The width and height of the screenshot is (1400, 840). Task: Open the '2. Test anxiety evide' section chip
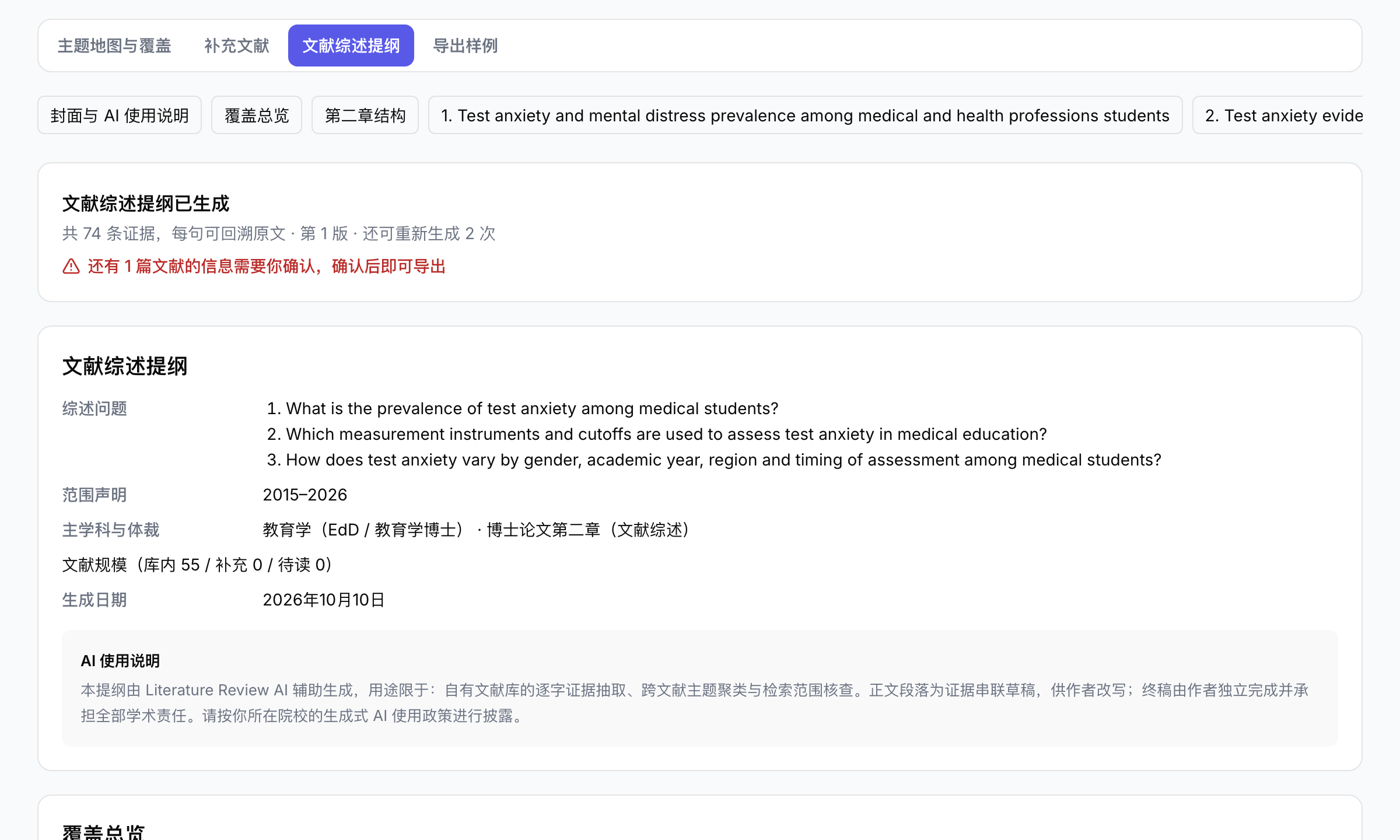1277,116
